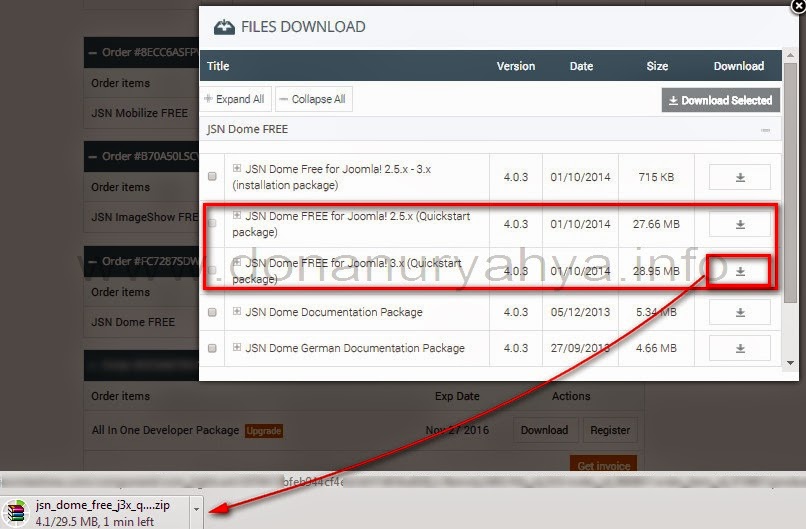Collapse Order #FC7287SDW section
Viewport: 806px width, 529px height.
(x=93, y=262)
